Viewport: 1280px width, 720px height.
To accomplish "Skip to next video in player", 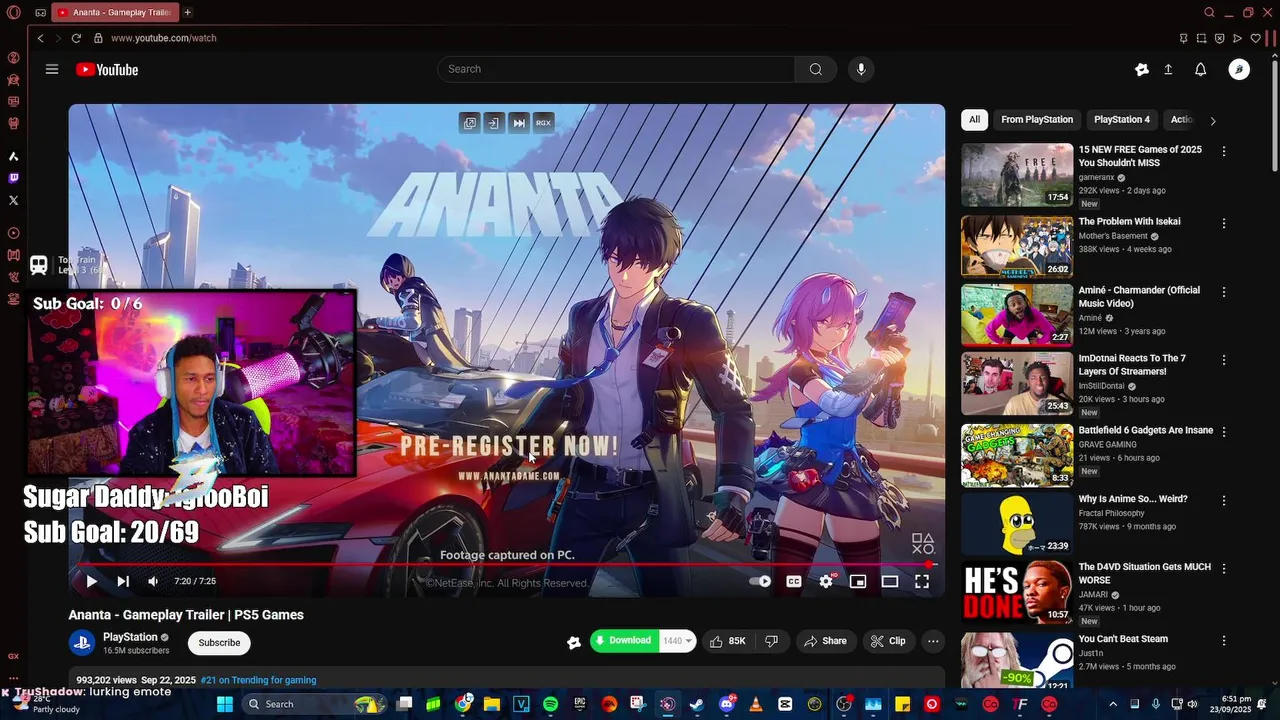I will pyautogui.click(x=123, y=581).
